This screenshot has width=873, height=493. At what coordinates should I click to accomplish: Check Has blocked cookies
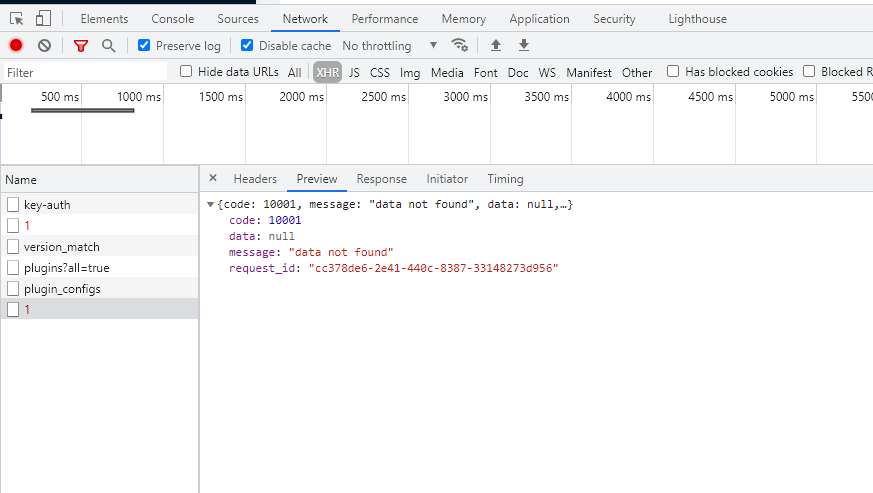673,71
